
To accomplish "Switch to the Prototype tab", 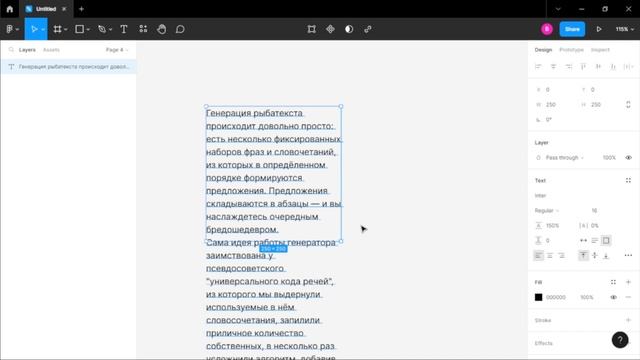I will coord(571,50).
